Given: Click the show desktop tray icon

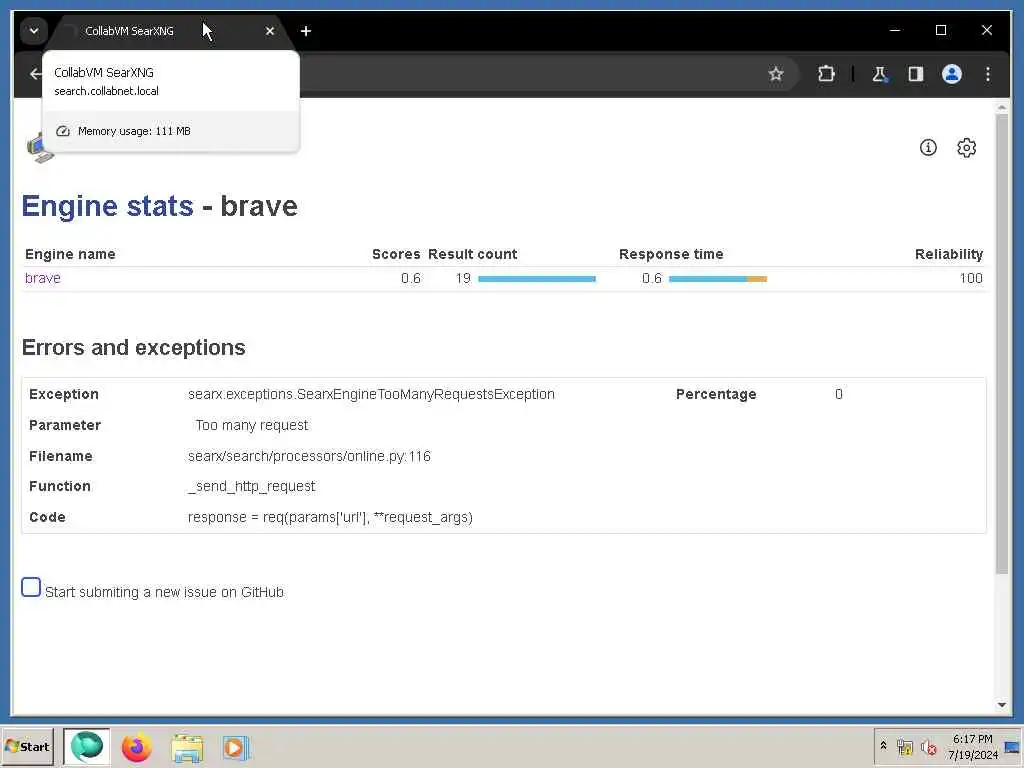Looking at the screenshot, I should [1012, 746].
